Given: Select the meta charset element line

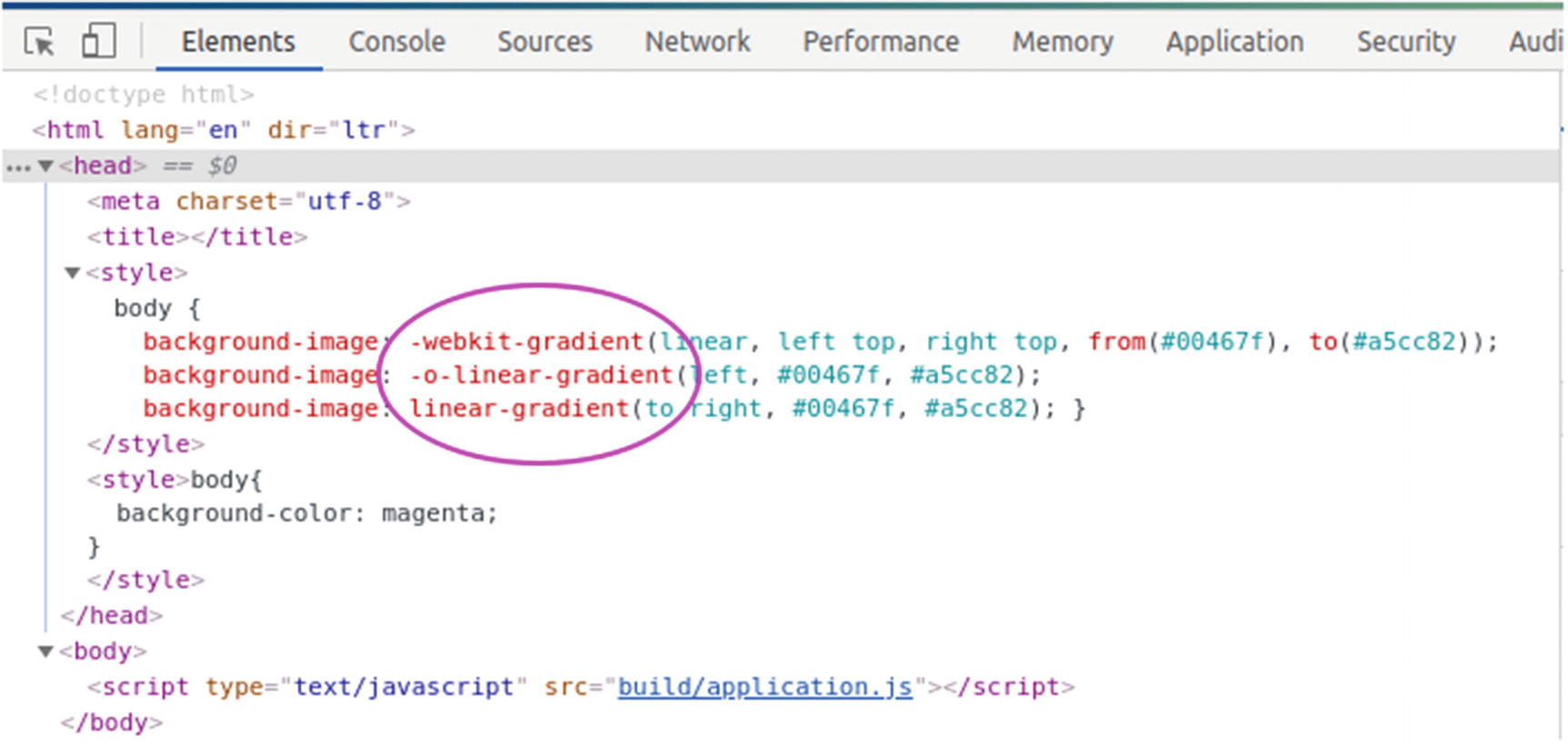Looking at the screenshot, I should coord(248,202).
